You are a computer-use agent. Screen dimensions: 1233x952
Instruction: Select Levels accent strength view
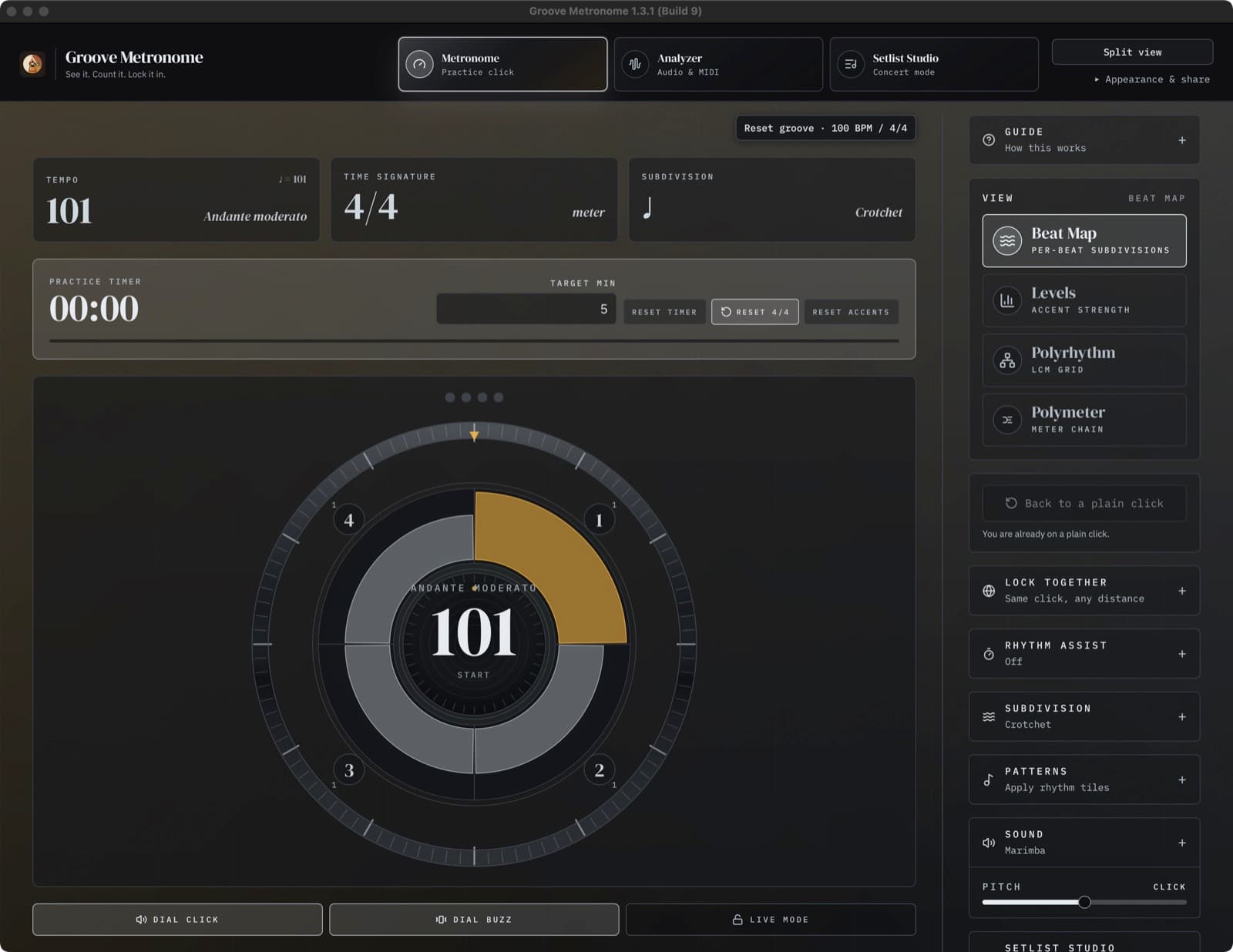1084,300
